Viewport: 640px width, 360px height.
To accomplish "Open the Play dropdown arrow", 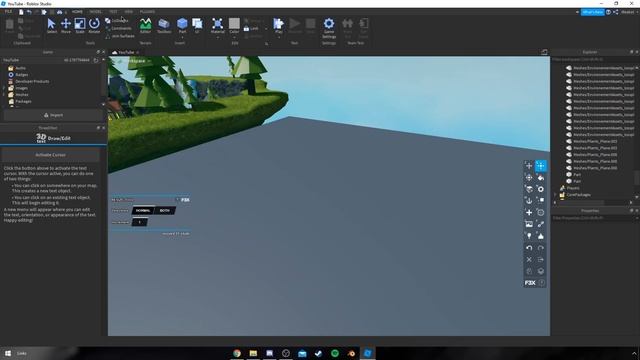I will pos(278,37).
